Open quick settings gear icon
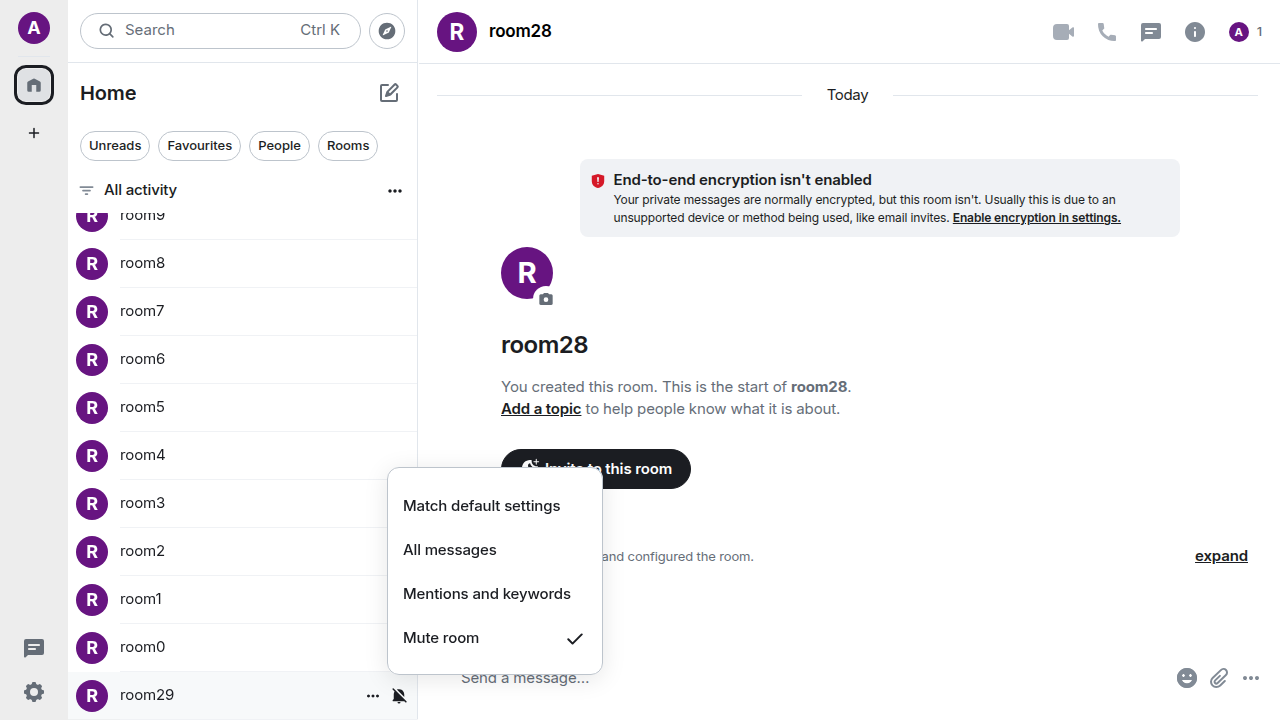1280x720 pixels. 34,692
